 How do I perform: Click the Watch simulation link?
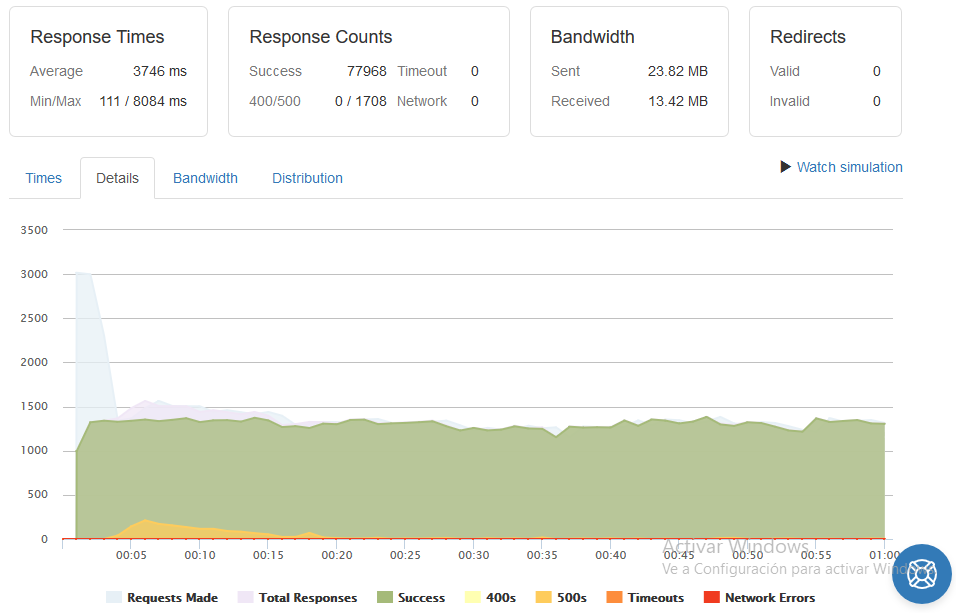[849, 167]
